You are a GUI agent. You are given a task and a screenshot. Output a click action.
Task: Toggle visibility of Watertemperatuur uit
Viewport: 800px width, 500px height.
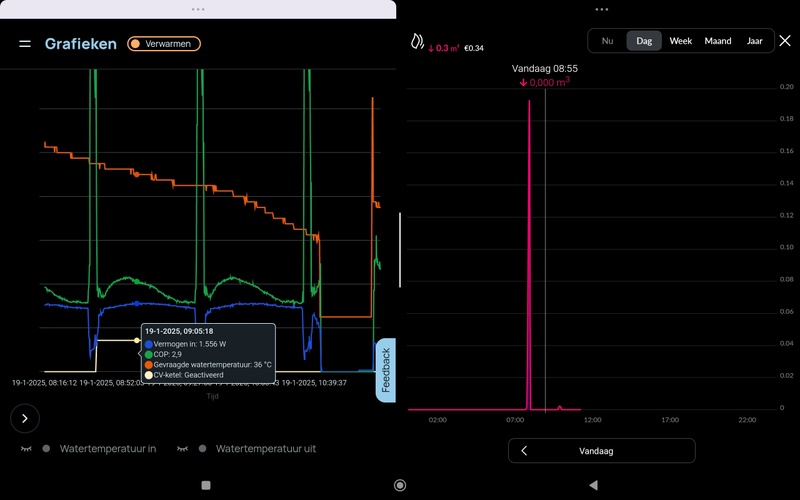click(183, 449)
